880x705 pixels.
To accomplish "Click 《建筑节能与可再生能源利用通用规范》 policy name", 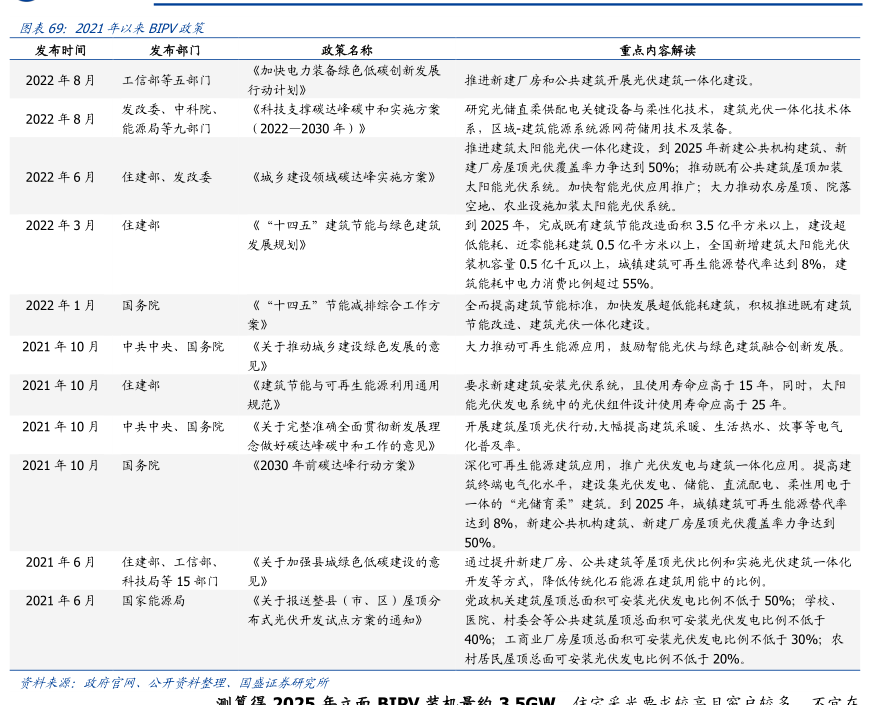I will [x=344, y=395].
